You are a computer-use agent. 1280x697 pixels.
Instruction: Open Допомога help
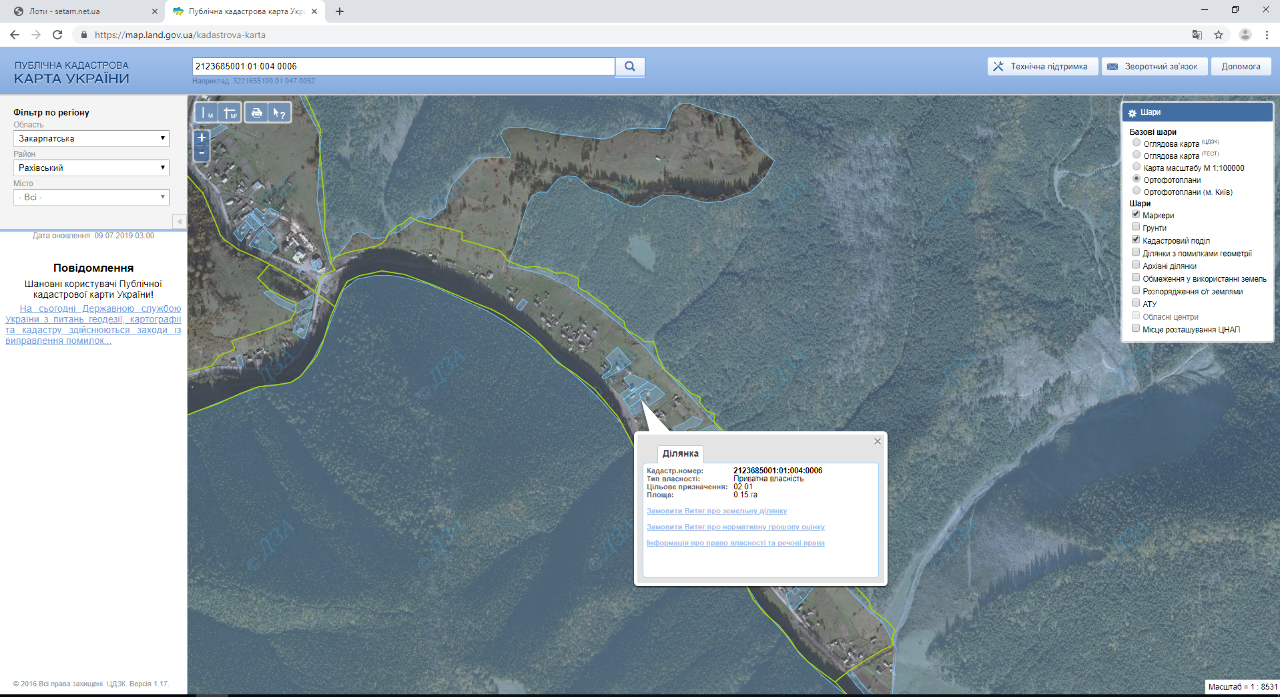1240,67
